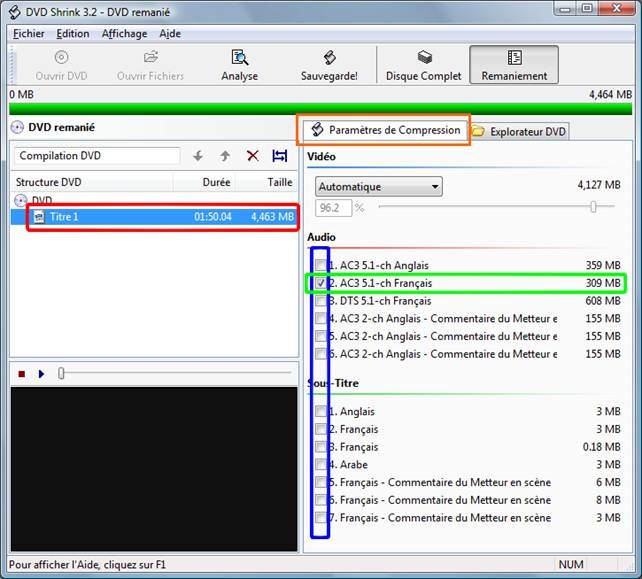Check audio track 4 AC3 2-ch Anglais
The width and height of the screenshot is (642, 579).
[x=320, y=319]
